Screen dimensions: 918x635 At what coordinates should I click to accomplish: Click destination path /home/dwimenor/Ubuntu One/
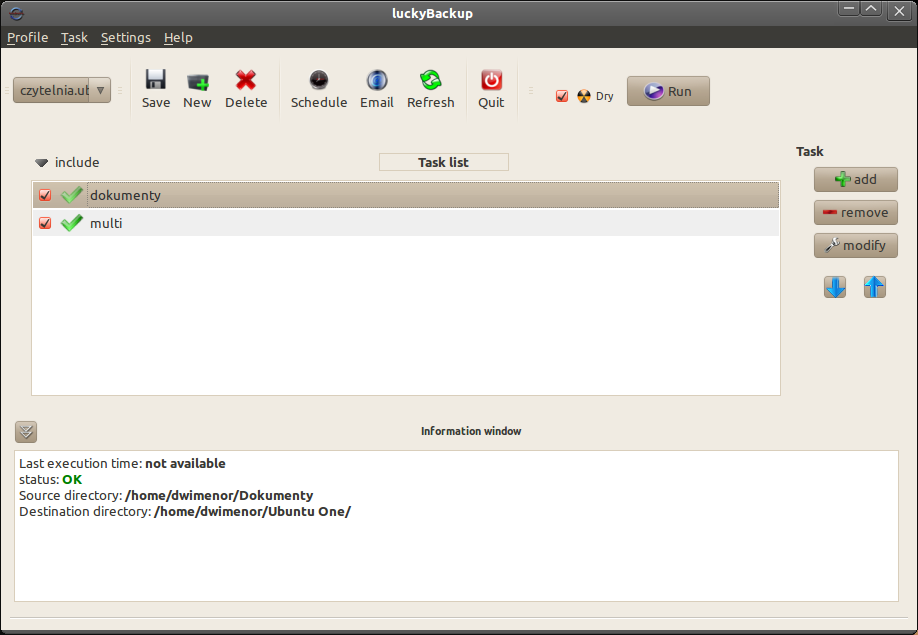[252, 512]
